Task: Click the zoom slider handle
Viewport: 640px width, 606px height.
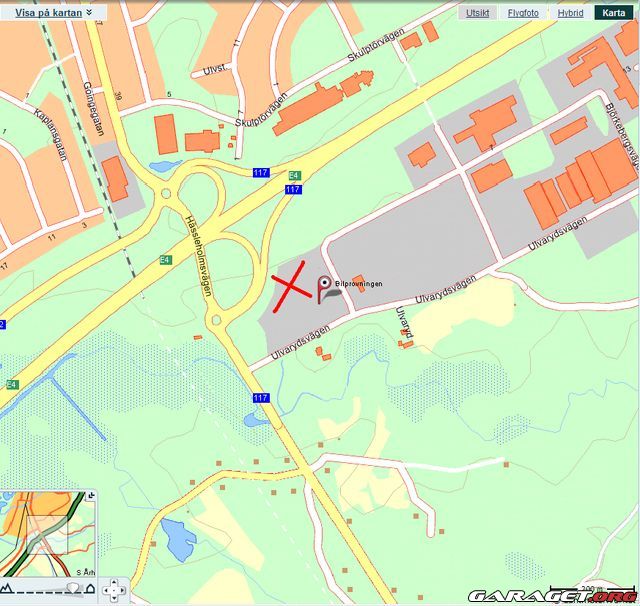Action: (x=73, y=588)
